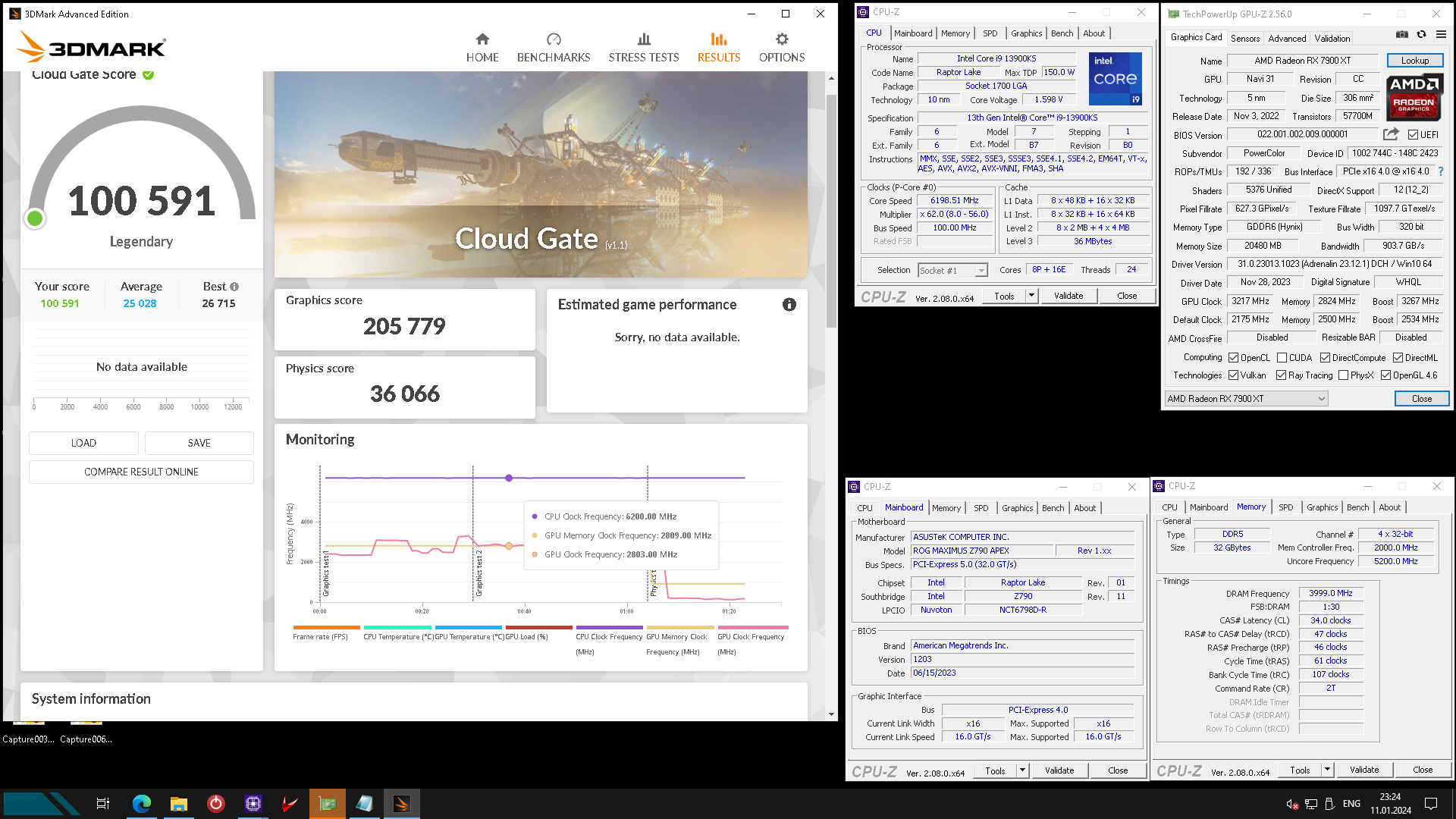
Task: Open SPD tab in Mainboard CPU-Z window
Action: 981,508
